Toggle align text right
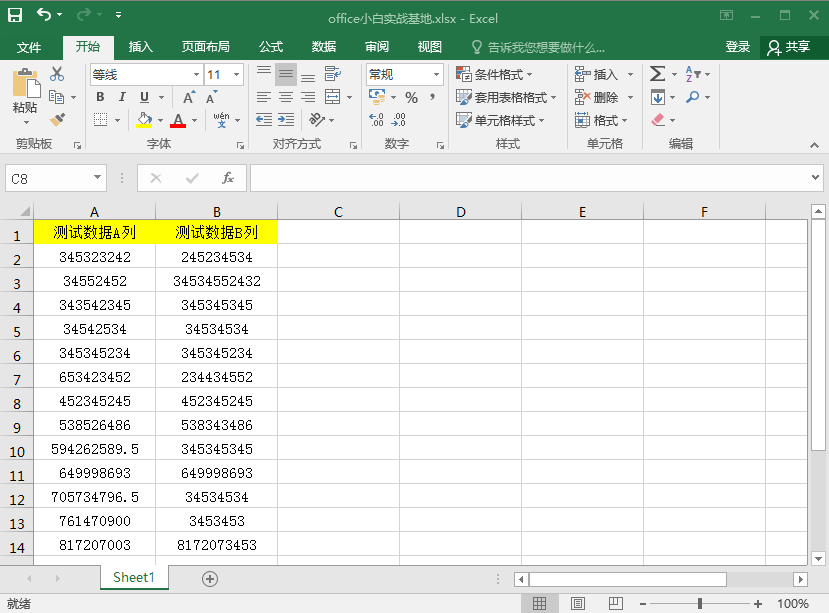829x613 pixels. [x=308, y=97]
